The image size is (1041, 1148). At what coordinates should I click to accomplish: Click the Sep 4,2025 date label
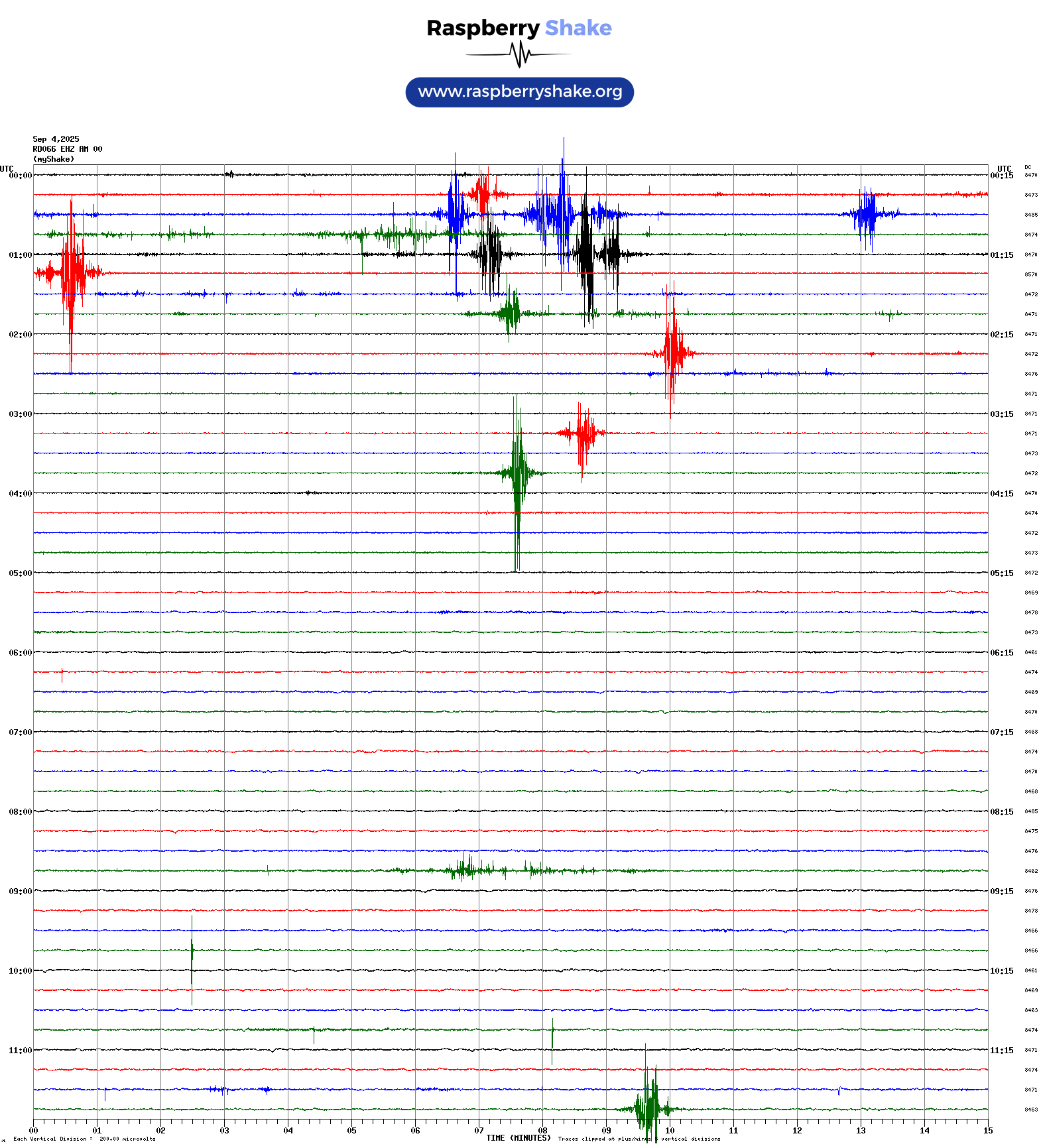(x=56, y=139)
